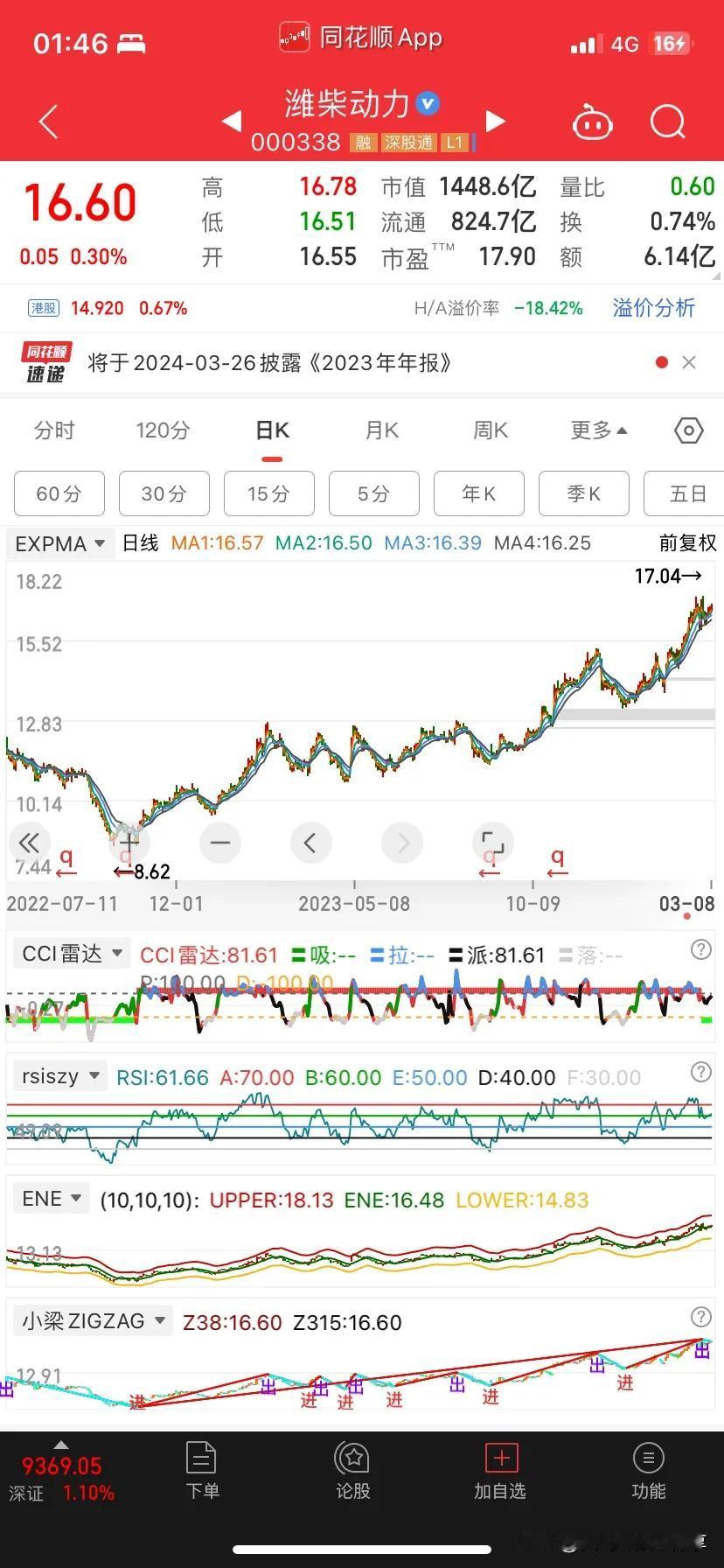Open 论股 discussion icon

(353, 1472)
